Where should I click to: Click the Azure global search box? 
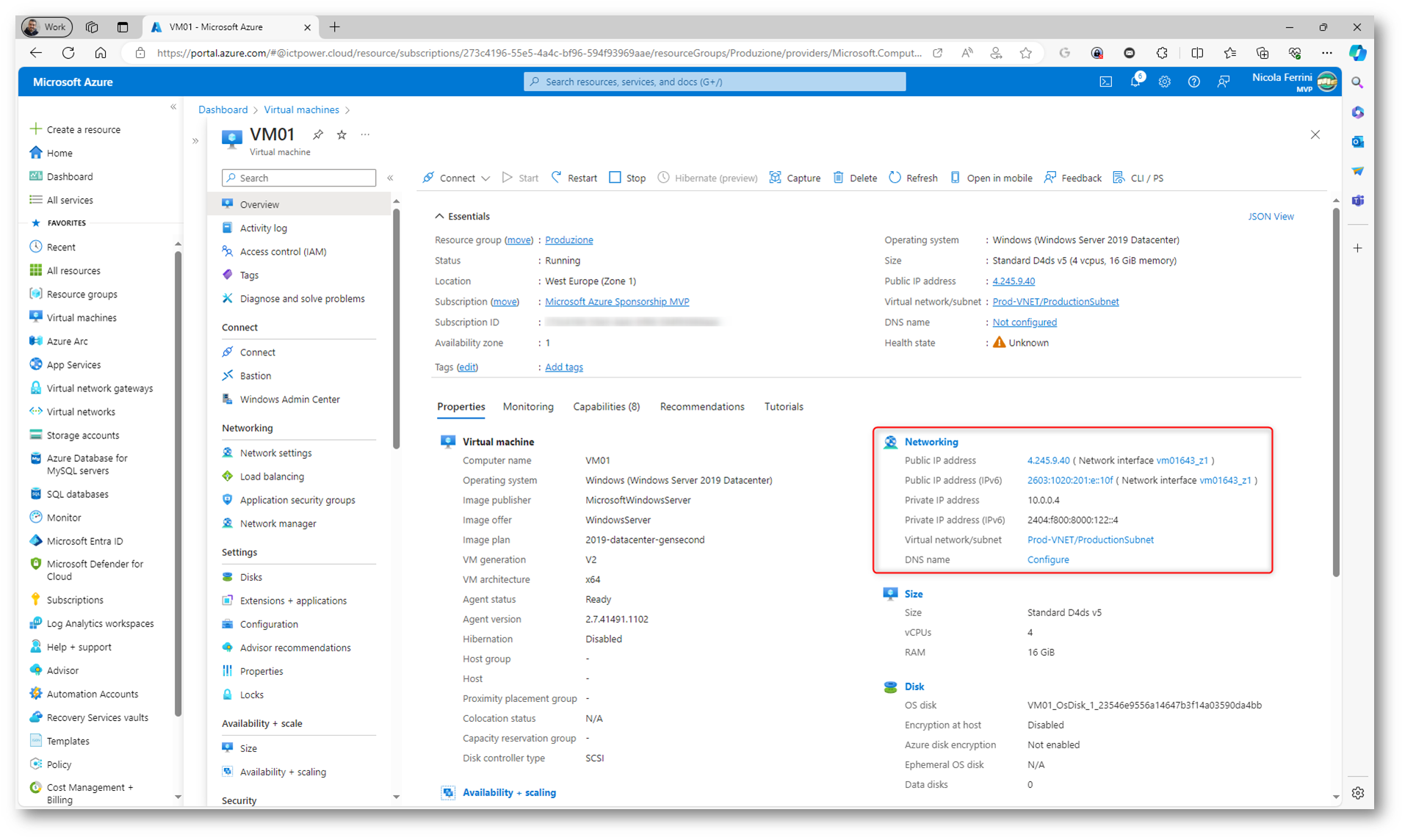pyautogui.click(x=715, y=82)
